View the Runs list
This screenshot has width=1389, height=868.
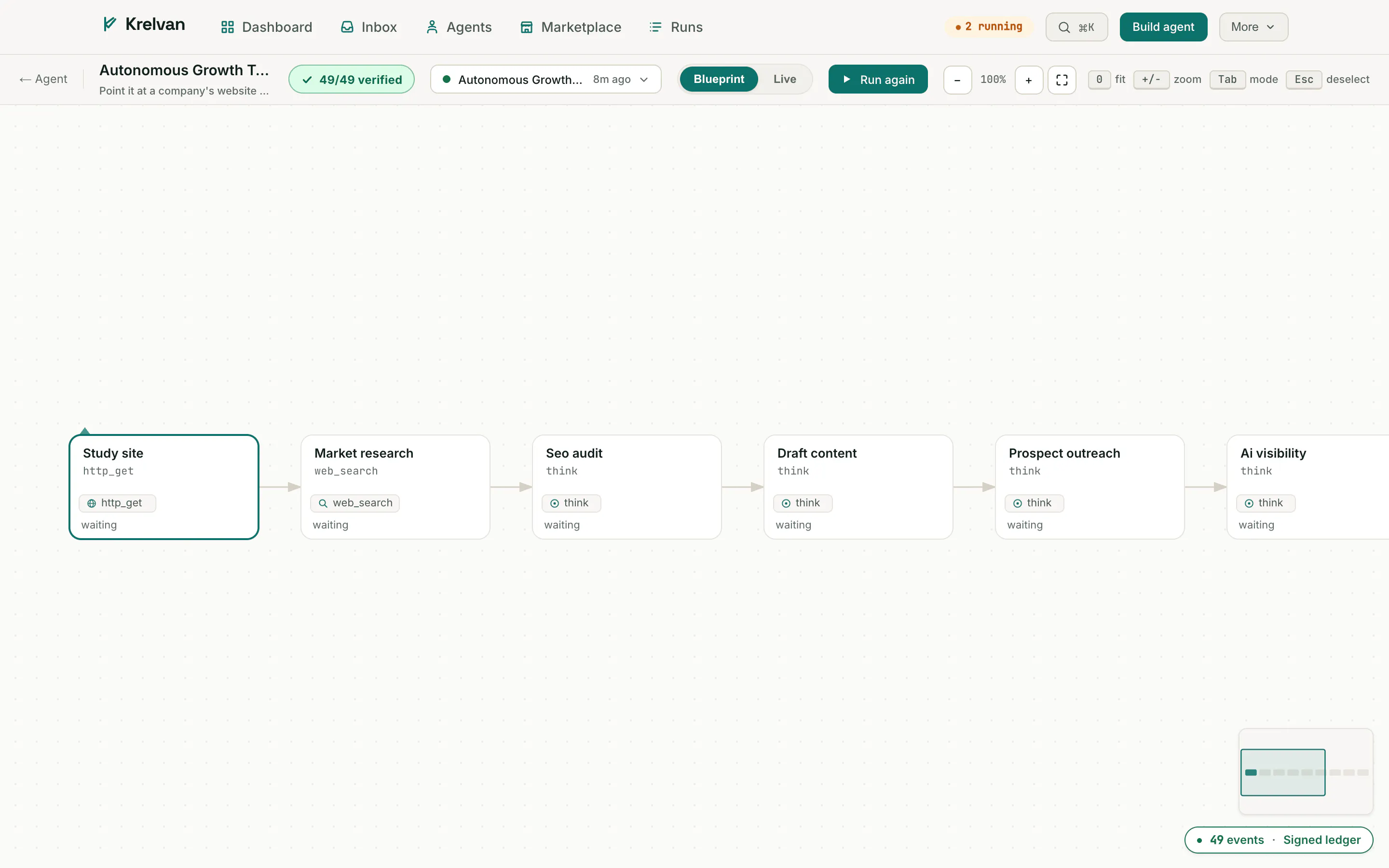pyautogui.click(x=676, y=27)
